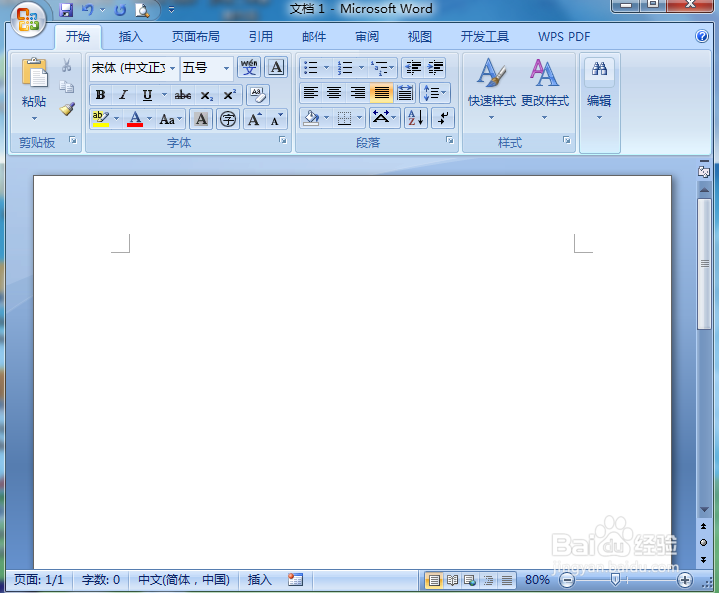Switch to the 邮件 tab

tap(314, 37)
